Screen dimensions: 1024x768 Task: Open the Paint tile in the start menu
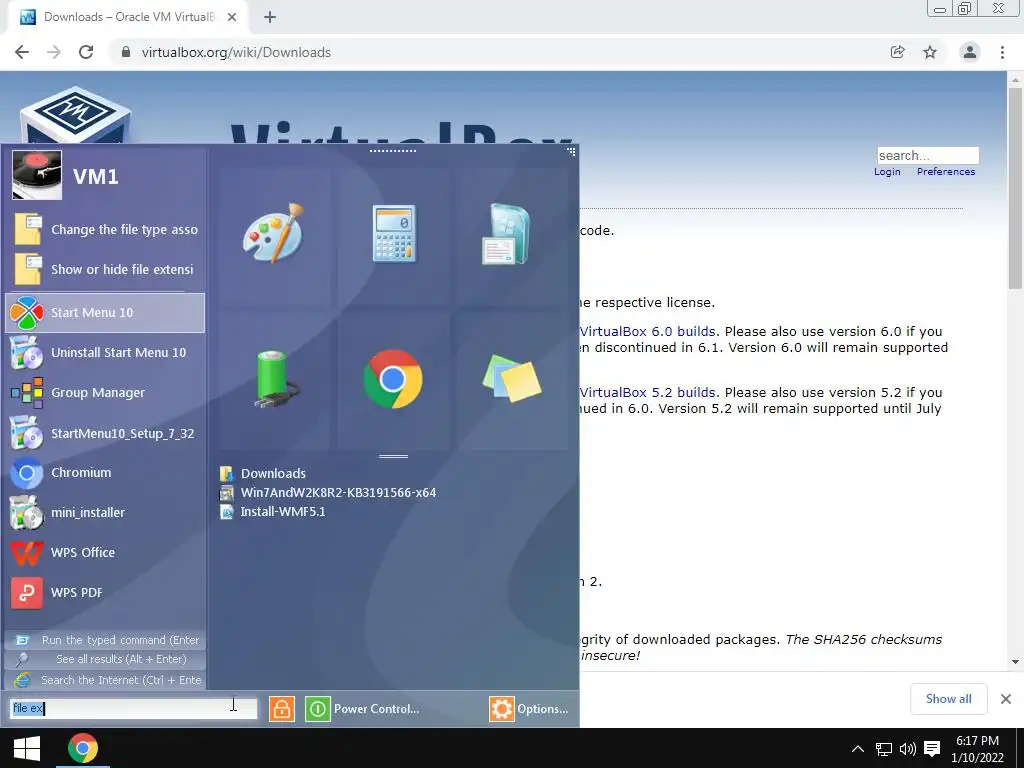click(274, 234)
